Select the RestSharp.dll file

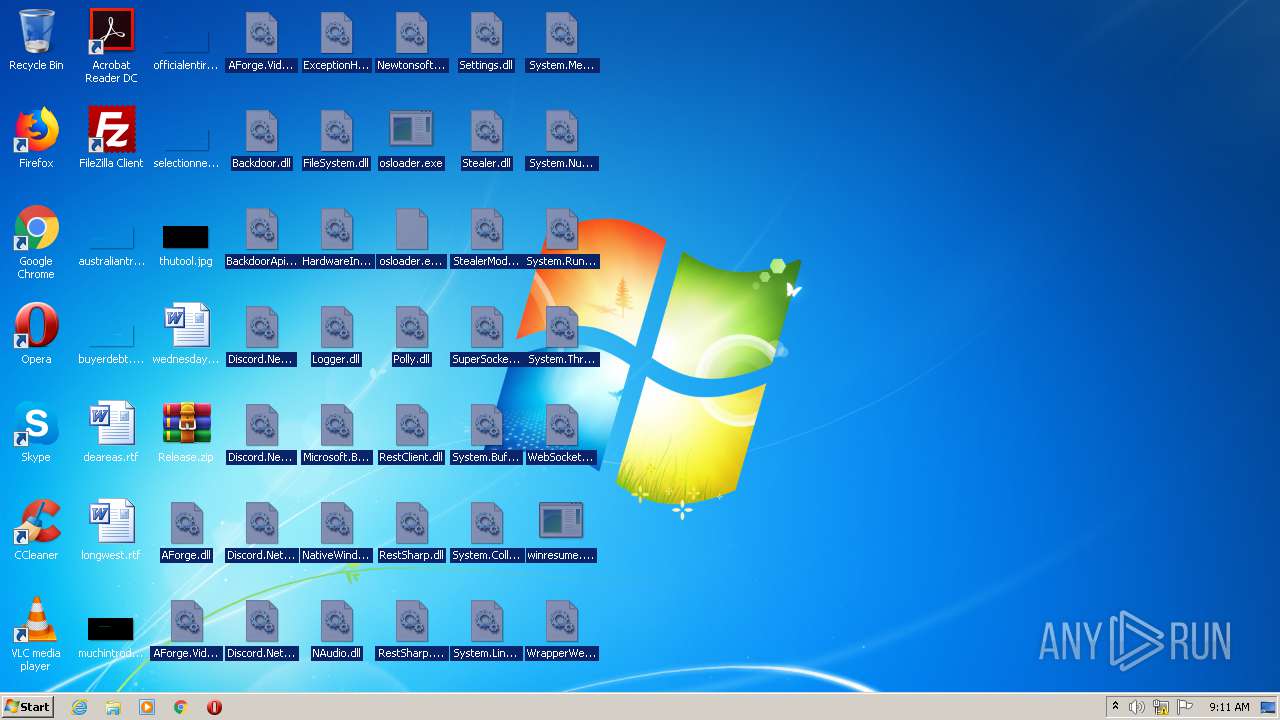[x=411, y=530]
